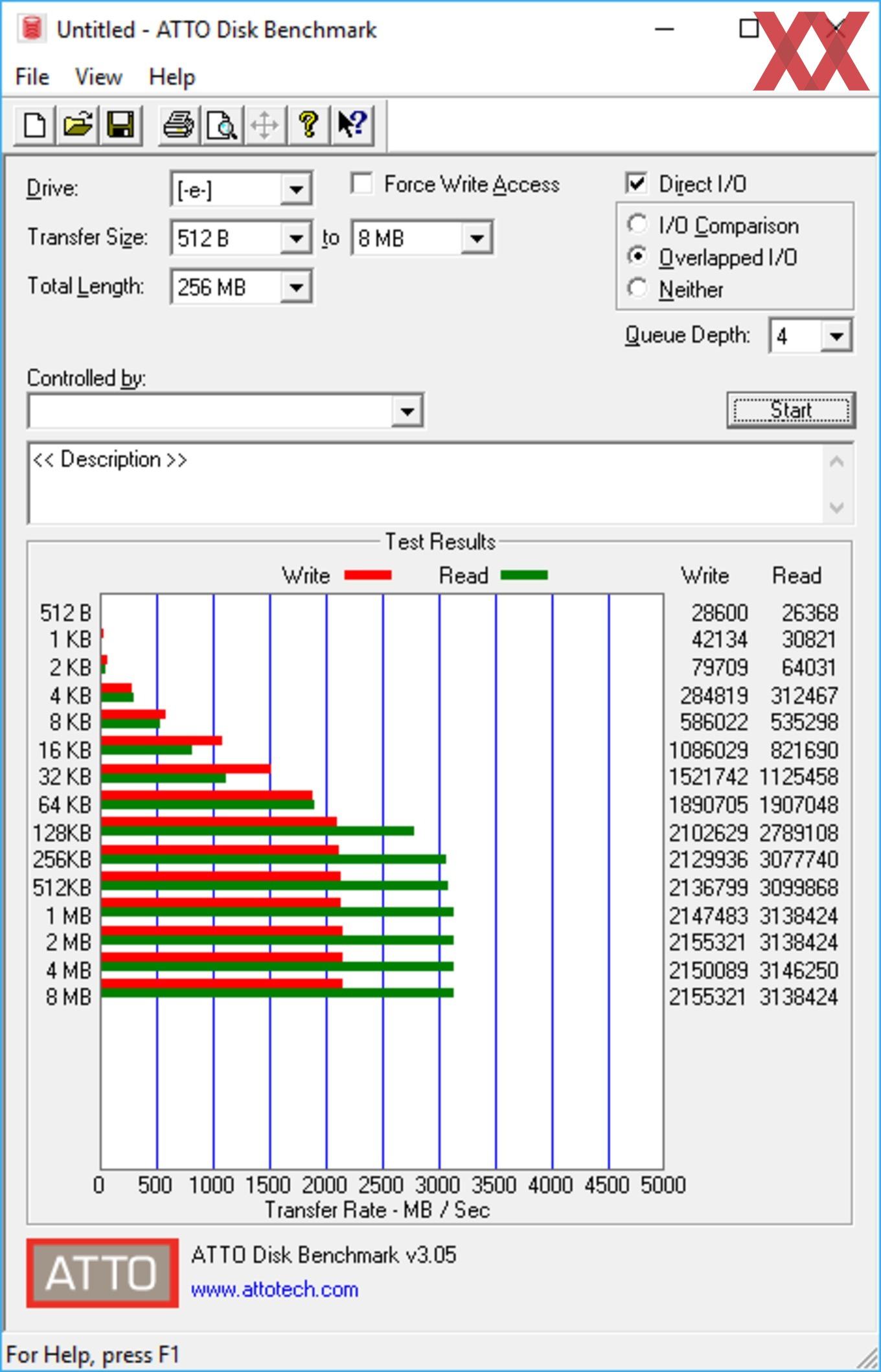
Task: Click the 64 KB row label
Action: click(65, 805)
